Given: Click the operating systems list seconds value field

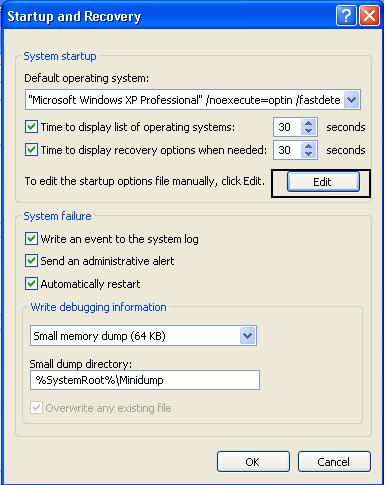Looking at the screenshot, I should click(x=287, y=127).
